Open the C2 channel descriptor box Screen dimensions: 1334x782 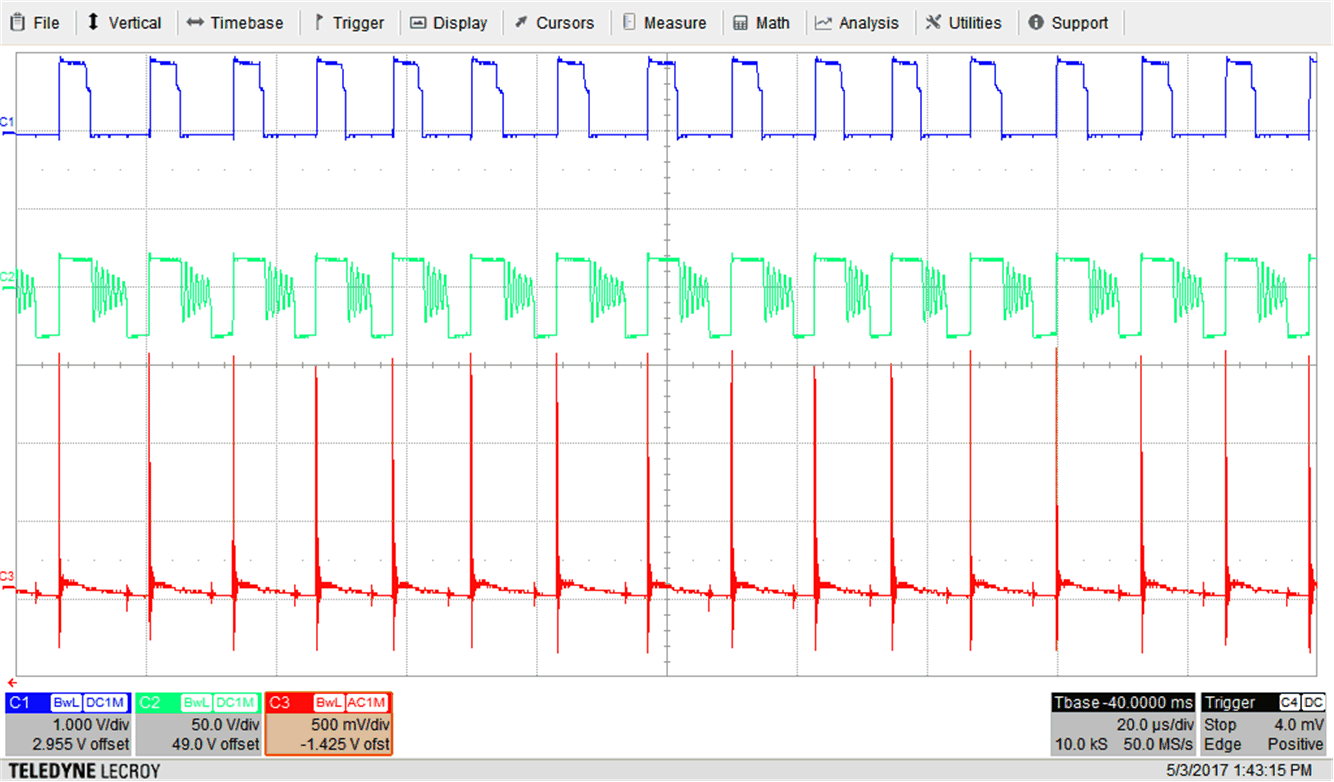(198, 724)
